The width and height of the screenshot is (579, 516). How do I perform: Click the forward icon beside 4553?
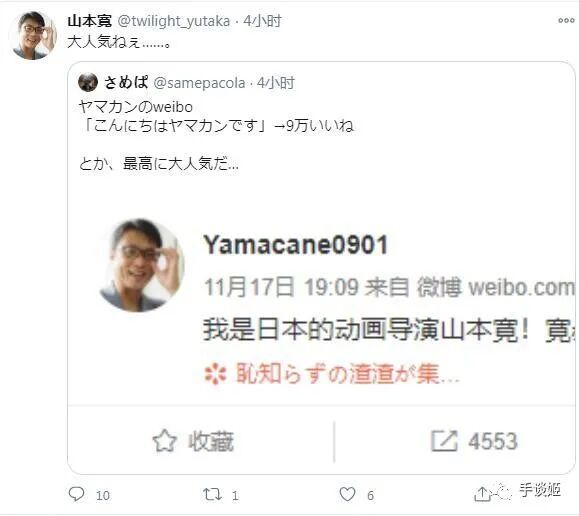(x=444, y=441)
